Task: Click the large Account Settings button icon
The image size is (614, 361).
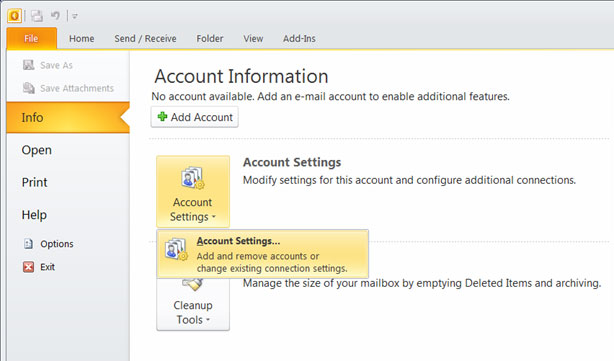Action: (x=193, y=178)
